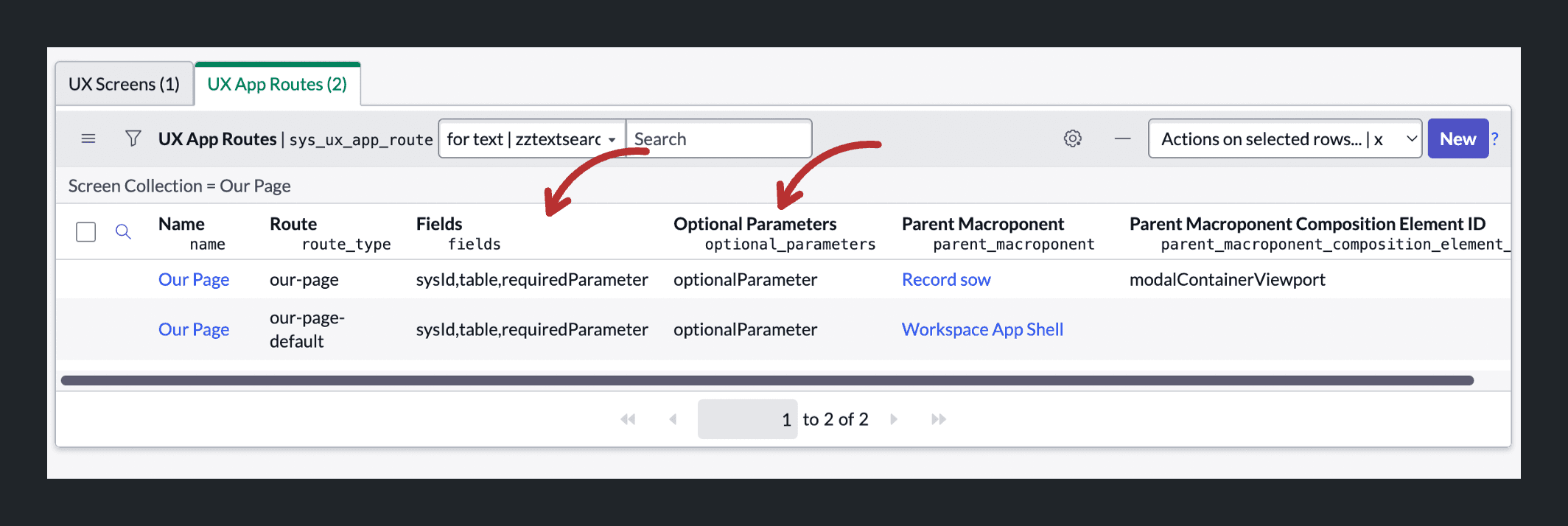Open the personalize list gear icon

tap(1073, 138)
